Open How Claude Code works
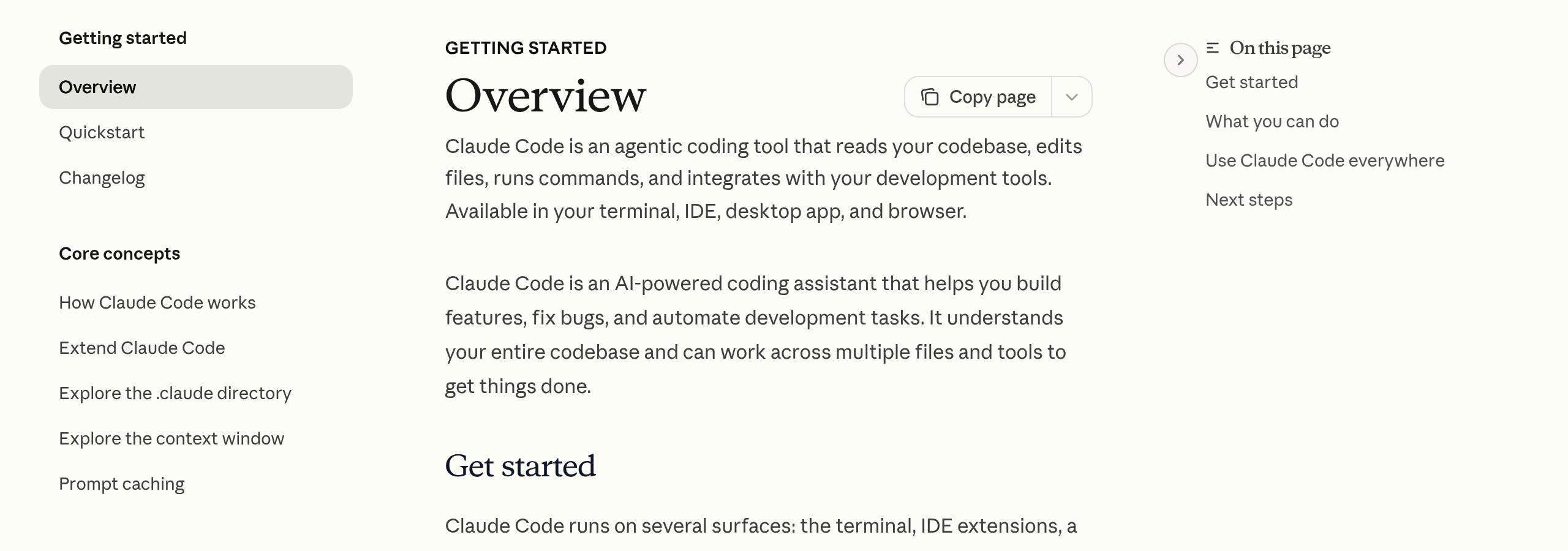The image size is (1568, 551). tap(157, 302)
